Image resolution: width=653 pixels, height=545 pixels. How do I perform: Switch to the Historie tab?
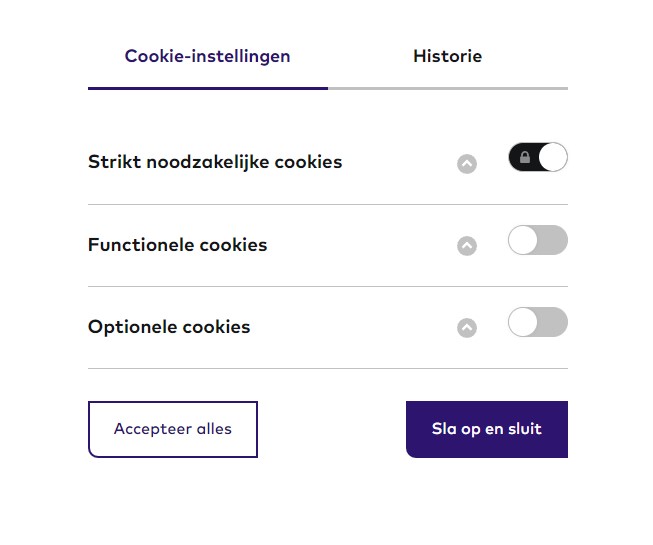pyautogui.click(x=447, y=56)
